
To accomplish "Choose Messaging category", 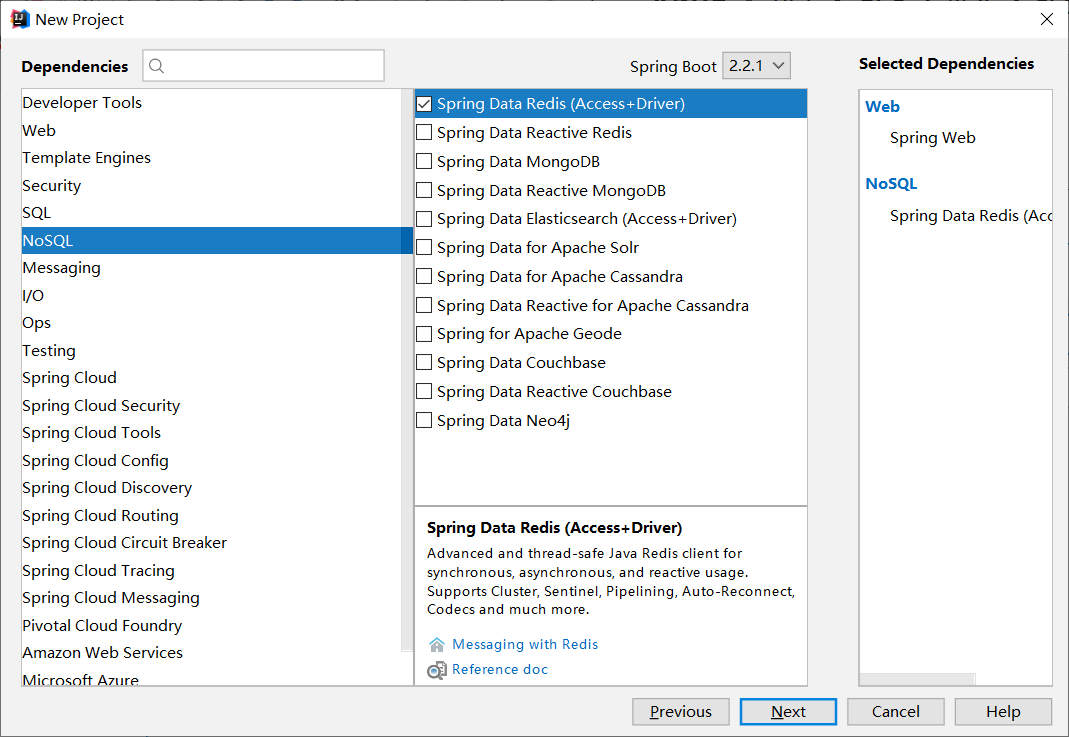I will [212, 268].
